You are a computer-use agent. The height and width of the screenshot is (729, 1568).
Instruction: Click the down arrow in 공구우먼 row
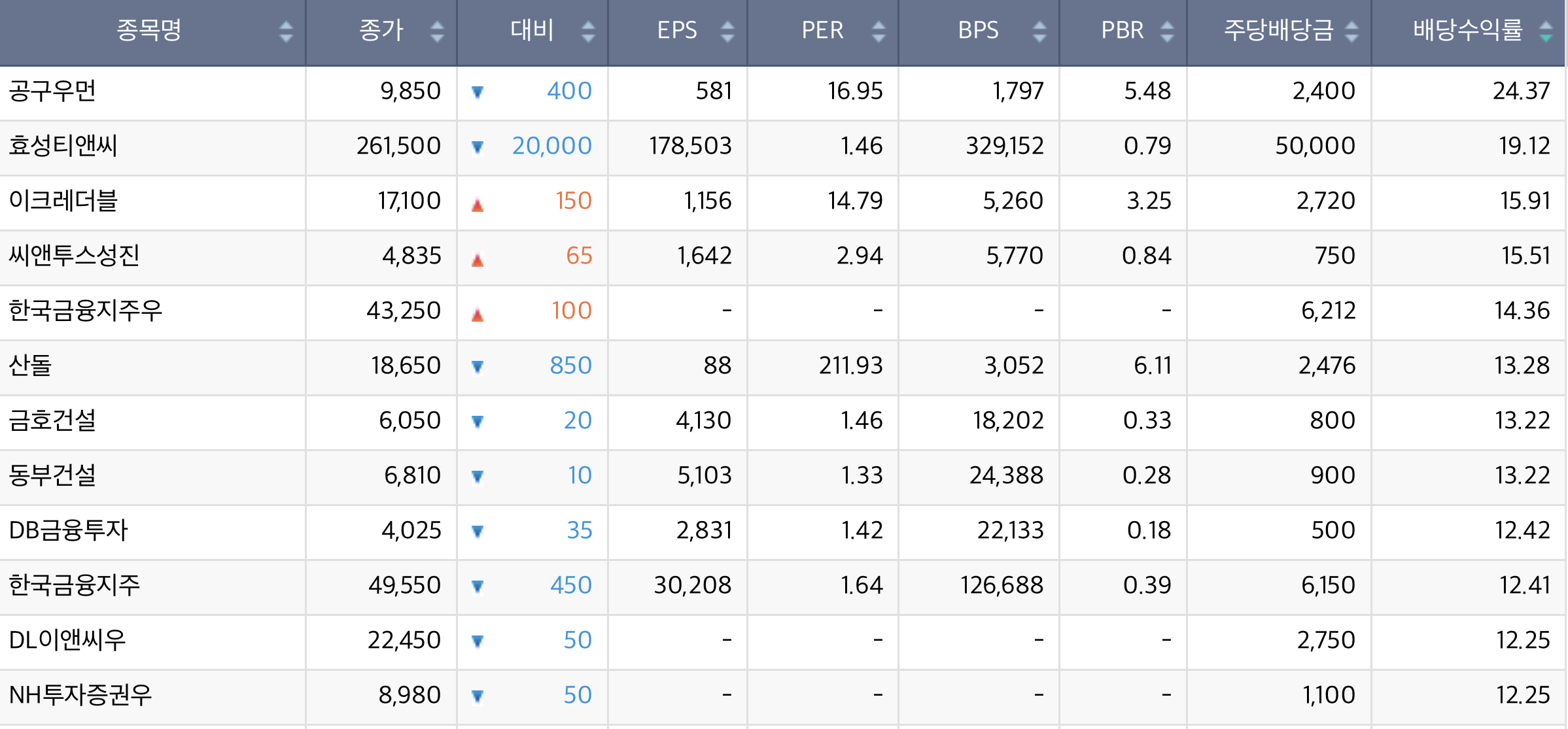coord(478,92)
